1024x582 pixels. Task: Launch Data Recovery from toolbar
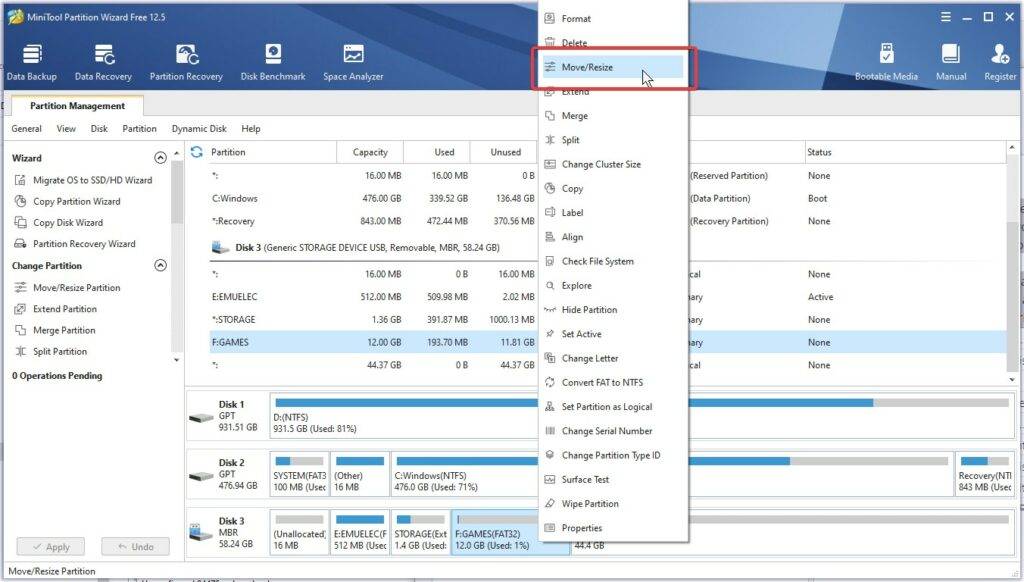pos(103,63)
